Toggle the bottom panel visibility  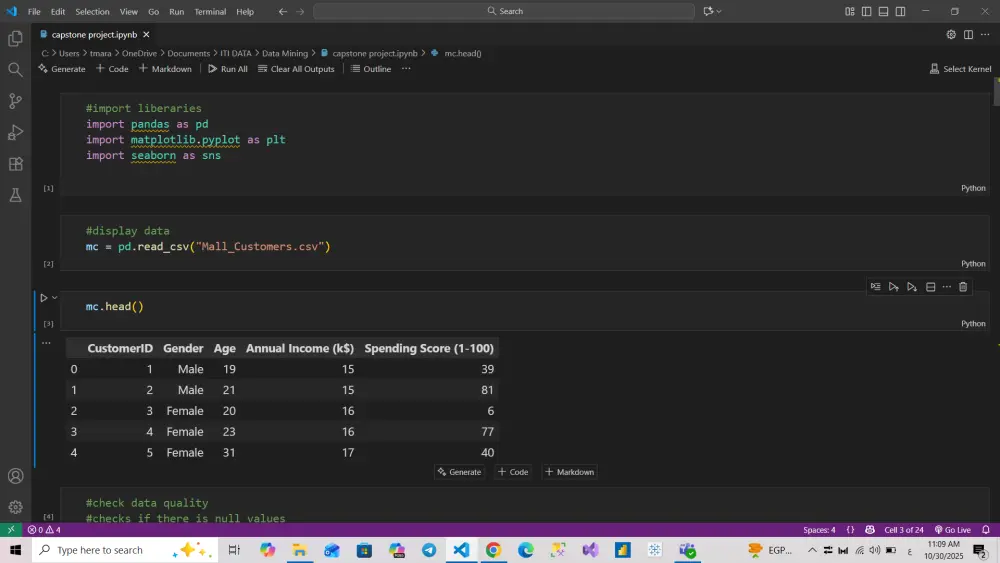(x=883, y=11)
